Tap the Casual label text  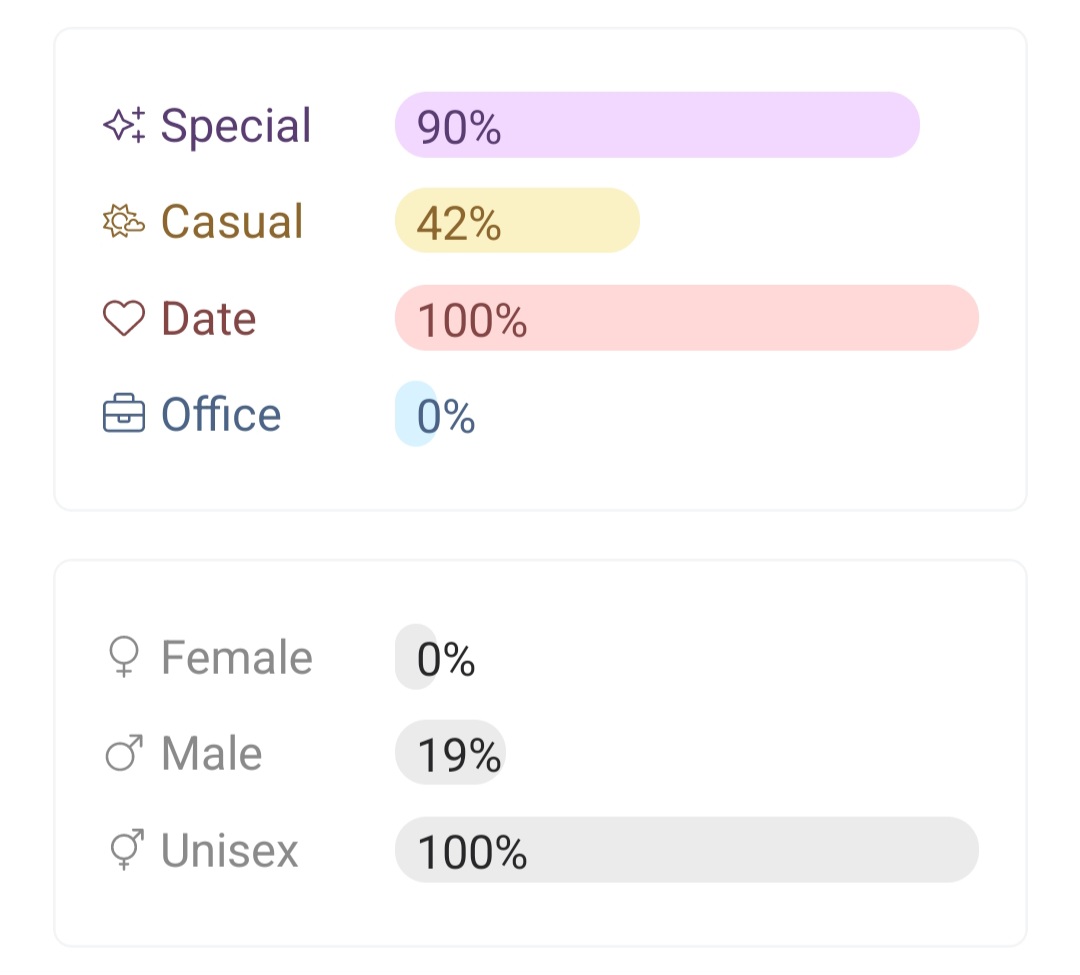coord(231,222)
